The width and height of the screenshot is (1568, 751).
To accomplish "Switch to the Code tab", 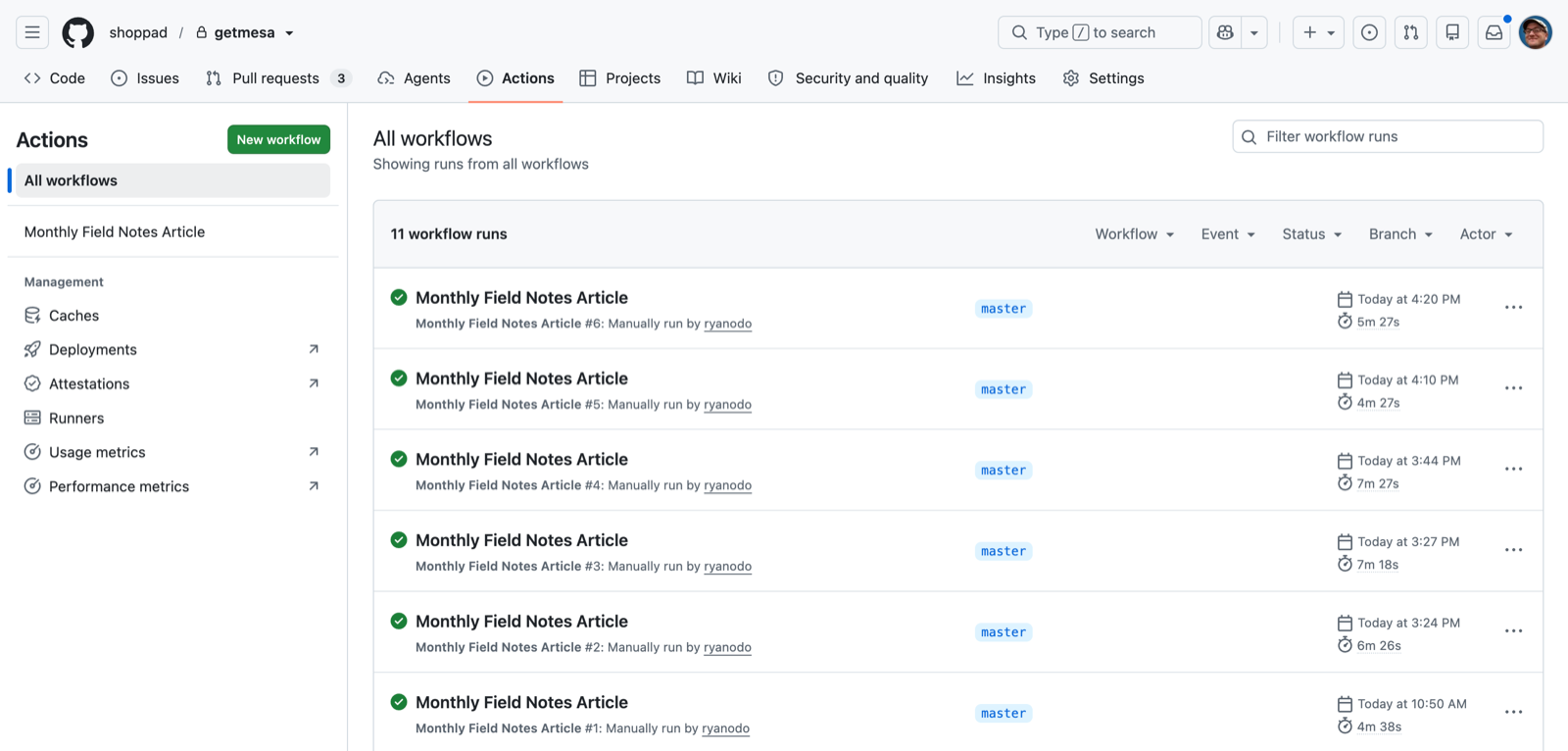I will 55,78.
